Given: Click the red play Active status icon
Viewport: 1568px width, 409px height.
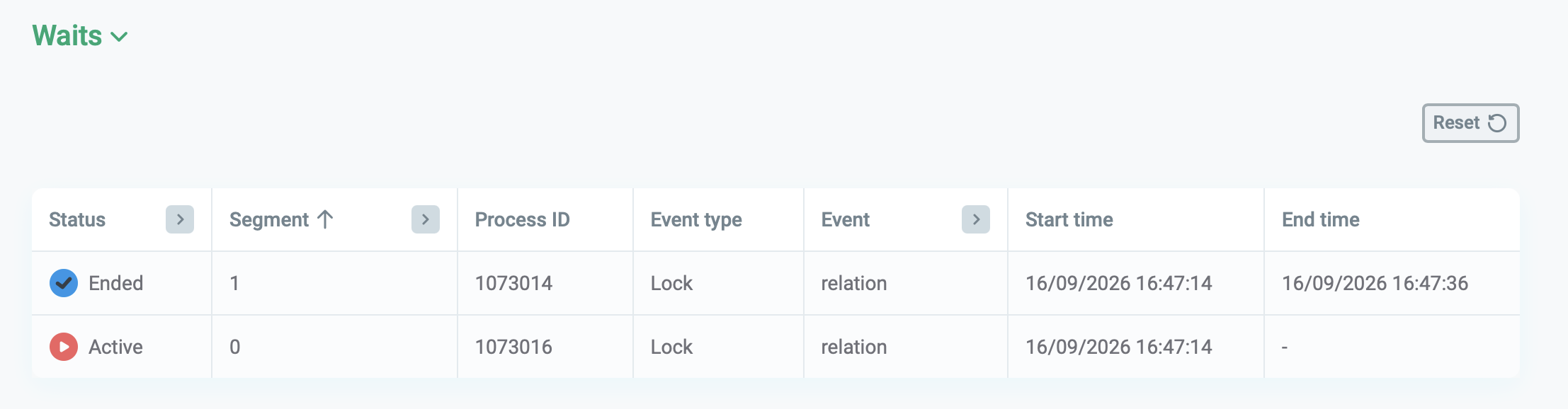Looking at the screenshot, I should (x=64, y=347).
